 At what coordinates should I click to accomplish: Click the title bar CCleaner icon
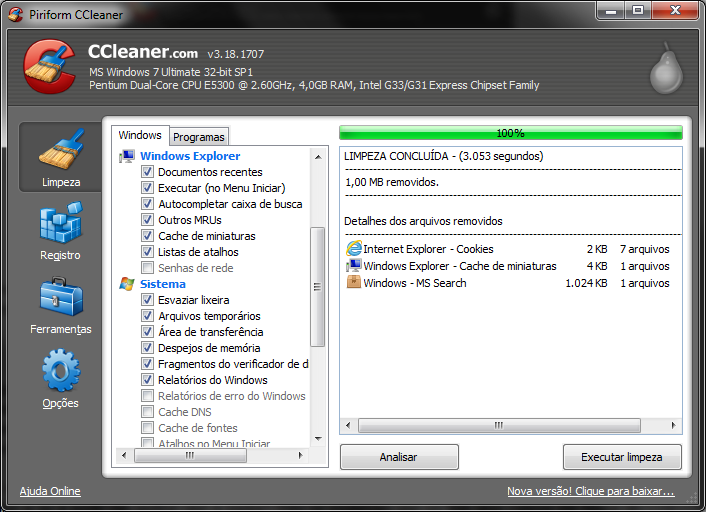[x=16, y=14]
